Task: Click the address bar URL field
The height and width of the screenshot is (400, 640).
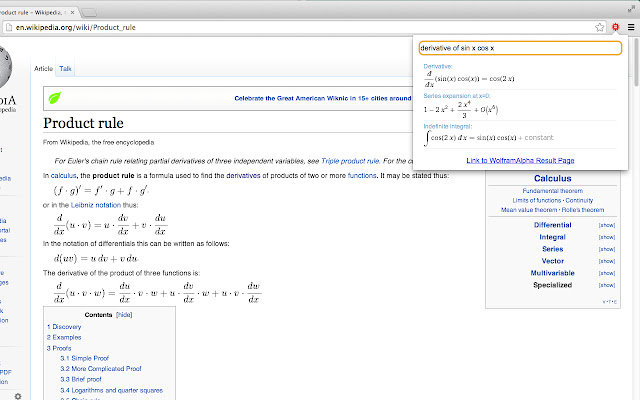Action: pos(302,27)
